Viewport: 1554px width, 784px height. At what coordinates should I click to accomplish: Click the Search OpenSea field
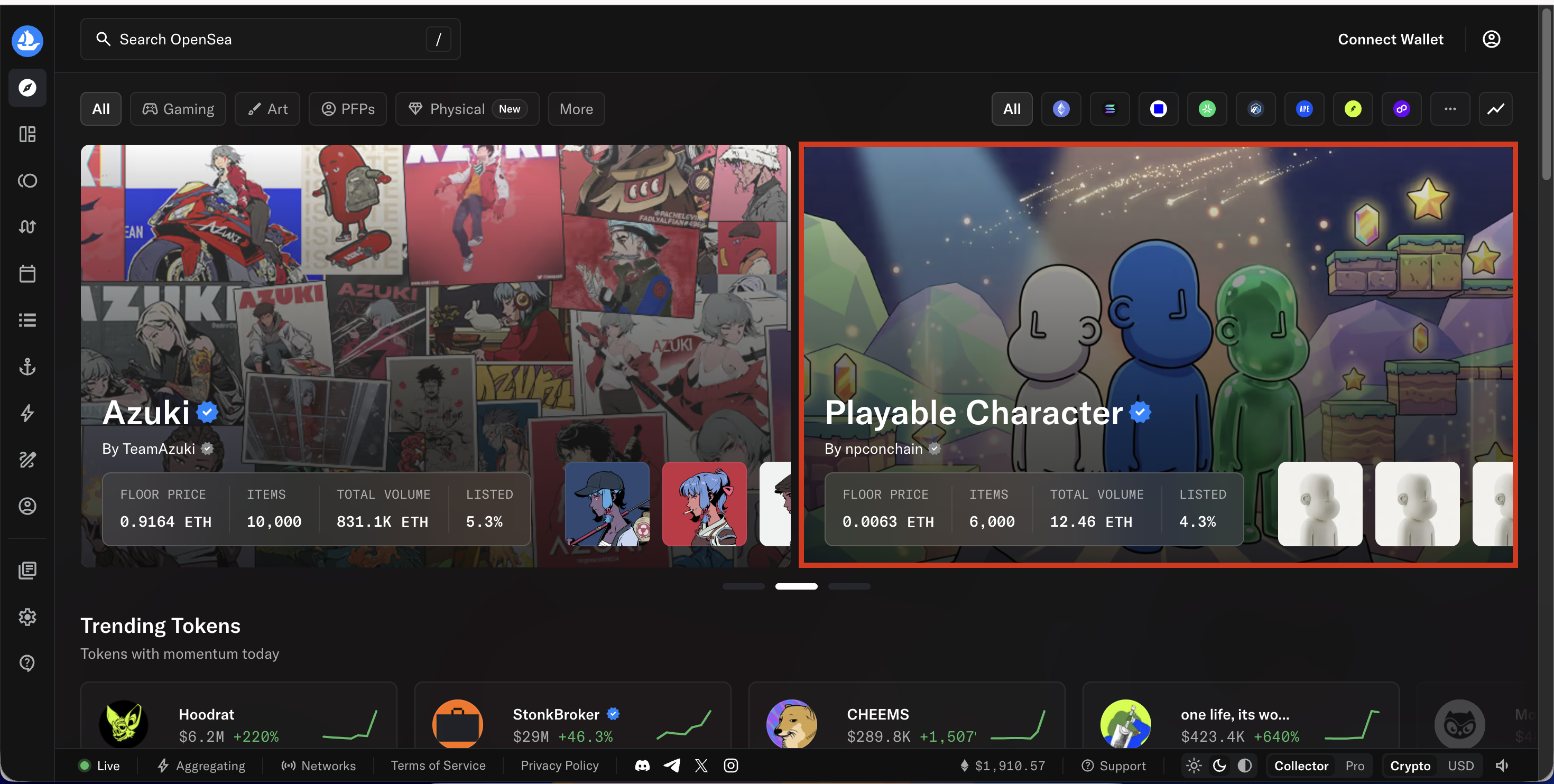coord(270,39)
